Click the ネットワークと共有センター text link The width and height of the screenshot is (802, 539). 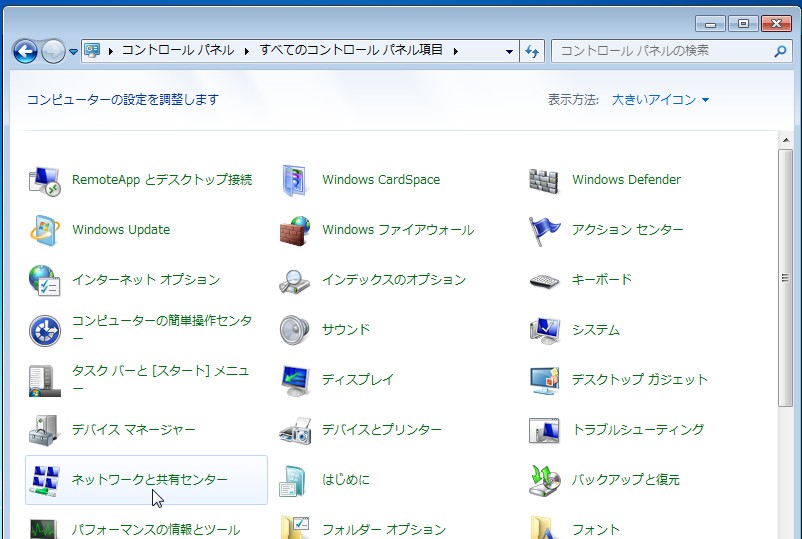click(149, 479)
